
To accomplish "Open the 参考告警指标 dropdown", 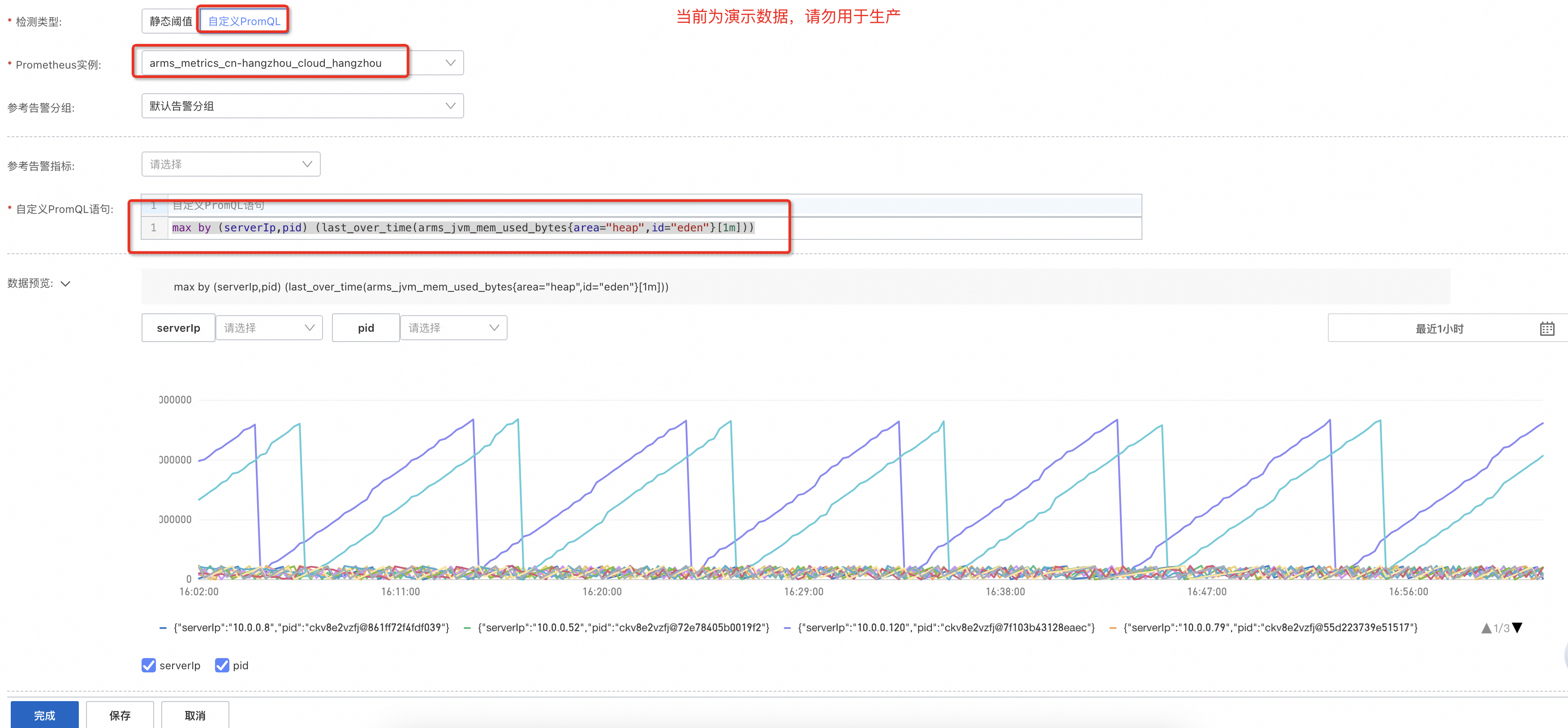I will tap(231, 164).
